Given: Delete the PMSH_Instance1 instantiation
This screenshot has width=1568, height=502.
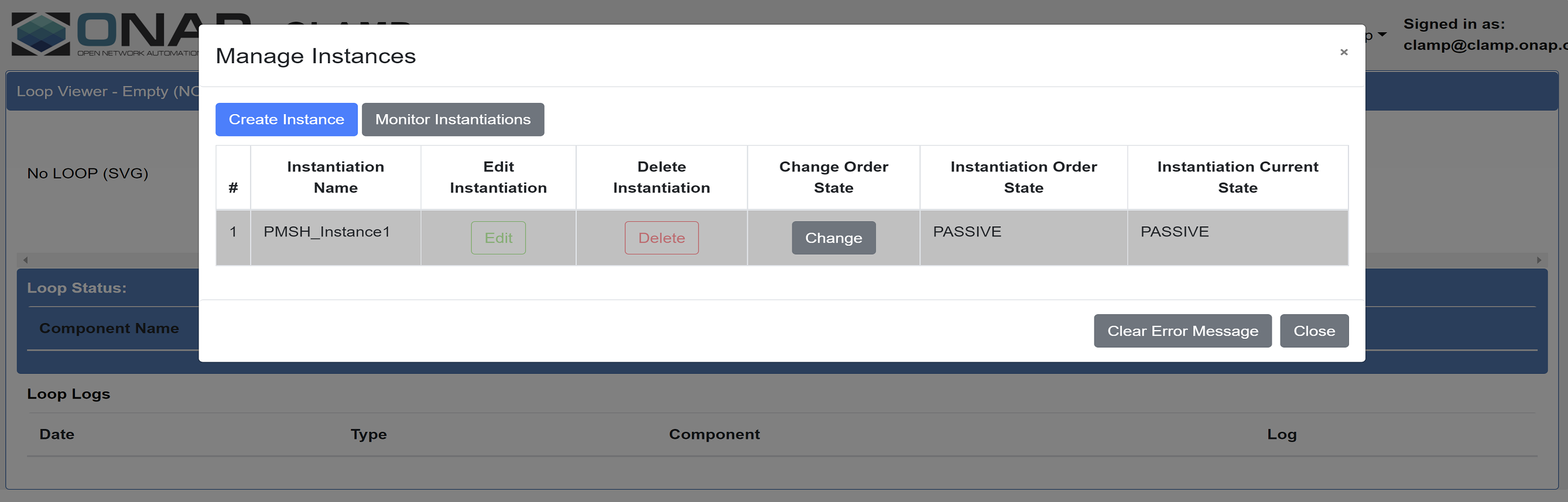Looking at the screenshot, I should tap(661, 238).
